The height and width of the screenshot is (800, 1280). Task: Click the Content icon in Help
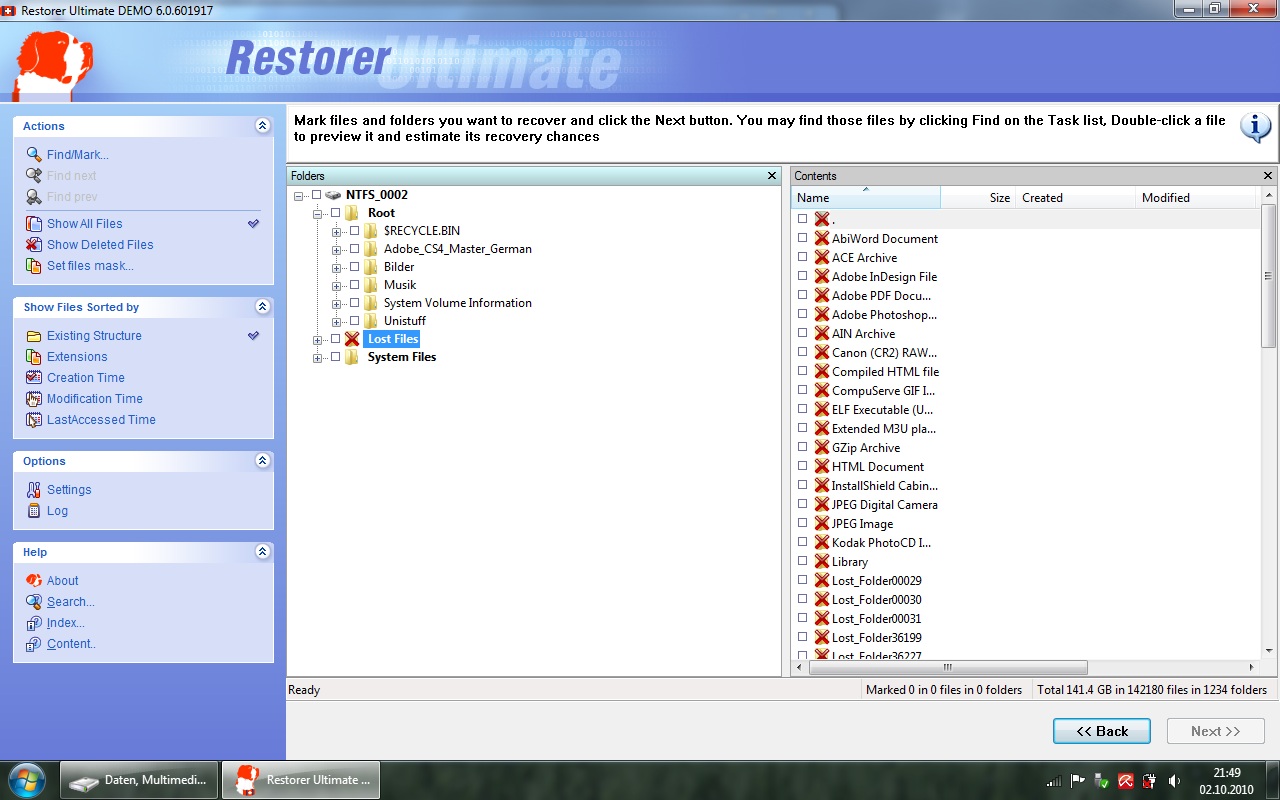pyautogui.click(x=34, y=644)
